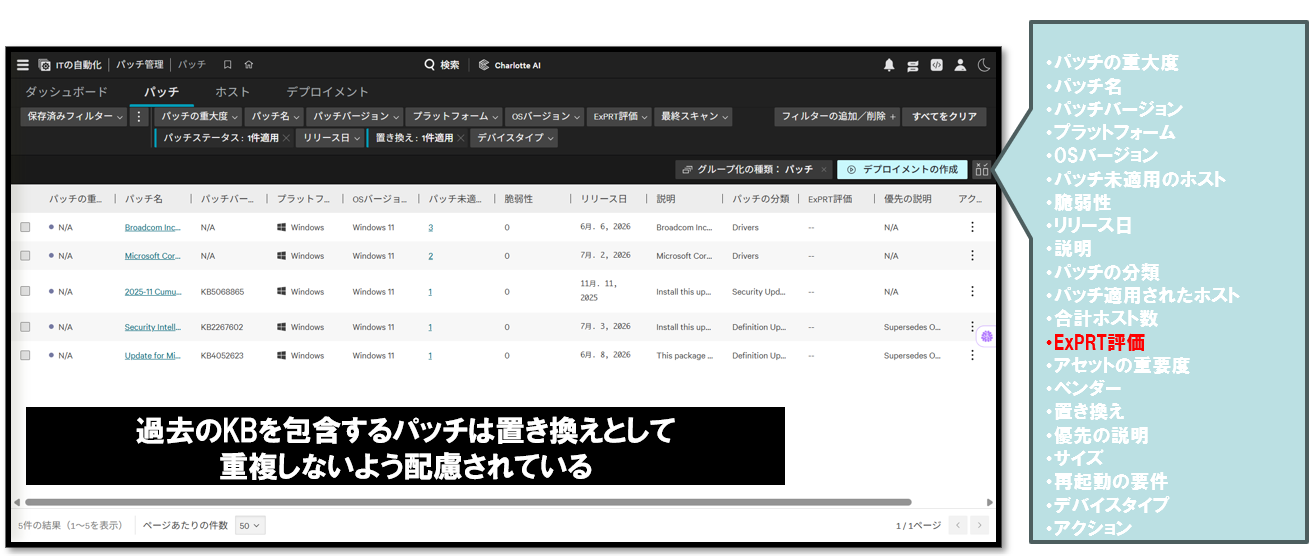The width and height of the screenshot is (1315, 556).
Task: Open the 2025-11 Cumu patch link
Action: [x=153, y=292]
